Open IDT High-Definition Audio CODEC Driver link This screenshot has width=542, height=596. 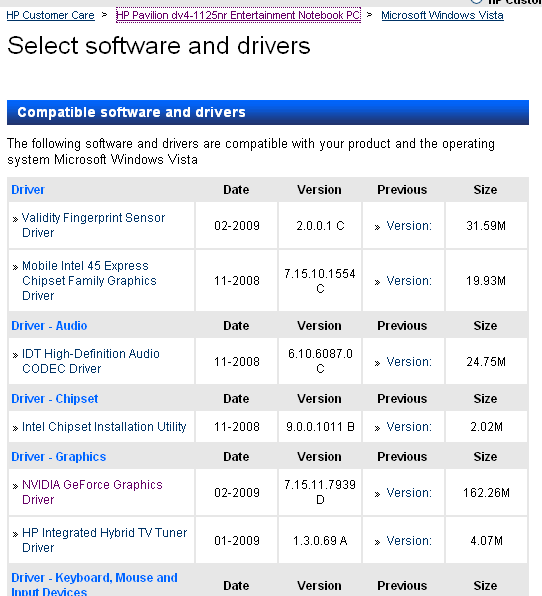click(x=91, y=361)
